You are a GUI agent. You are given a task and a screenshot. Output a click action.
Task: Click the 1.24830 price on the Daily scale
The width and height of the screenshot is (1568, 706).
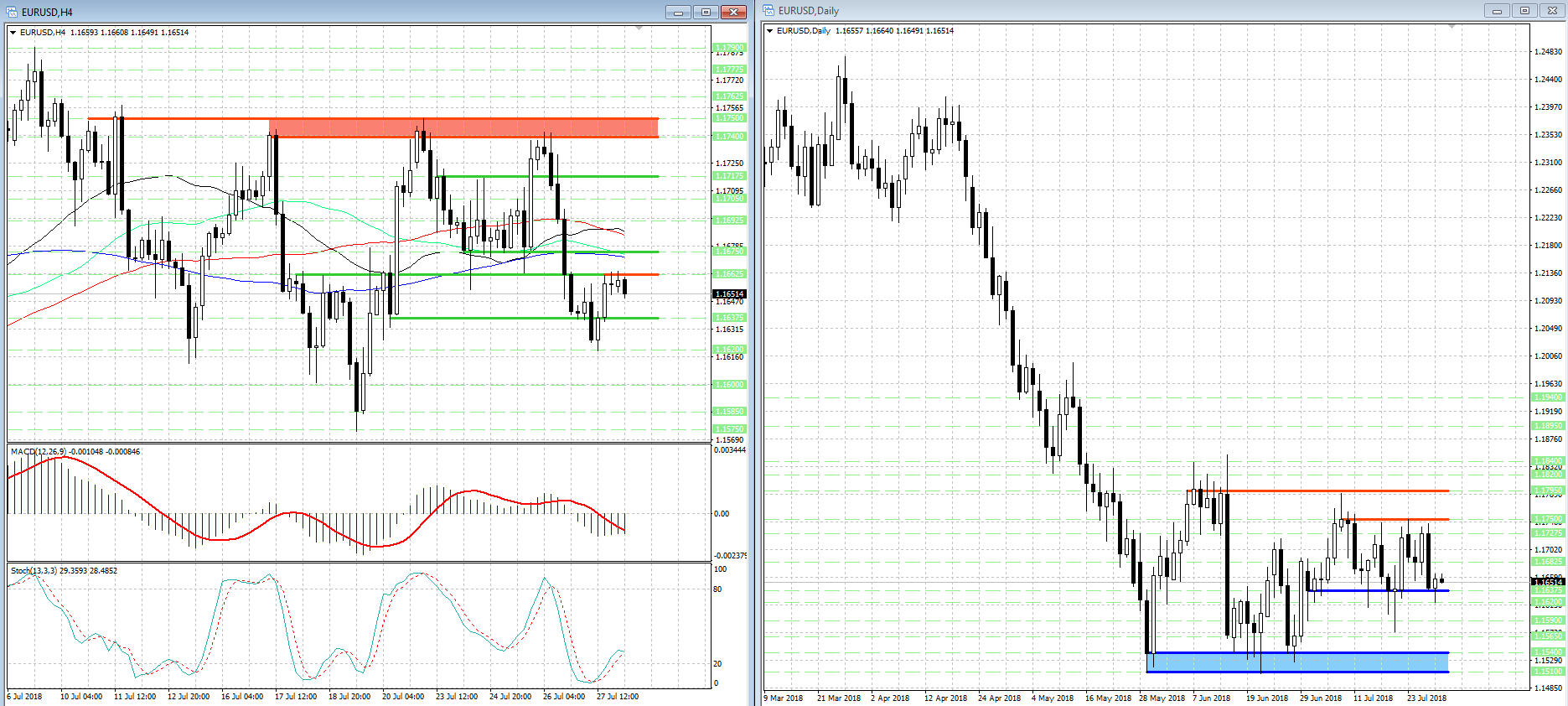(x=1549, y=52)
